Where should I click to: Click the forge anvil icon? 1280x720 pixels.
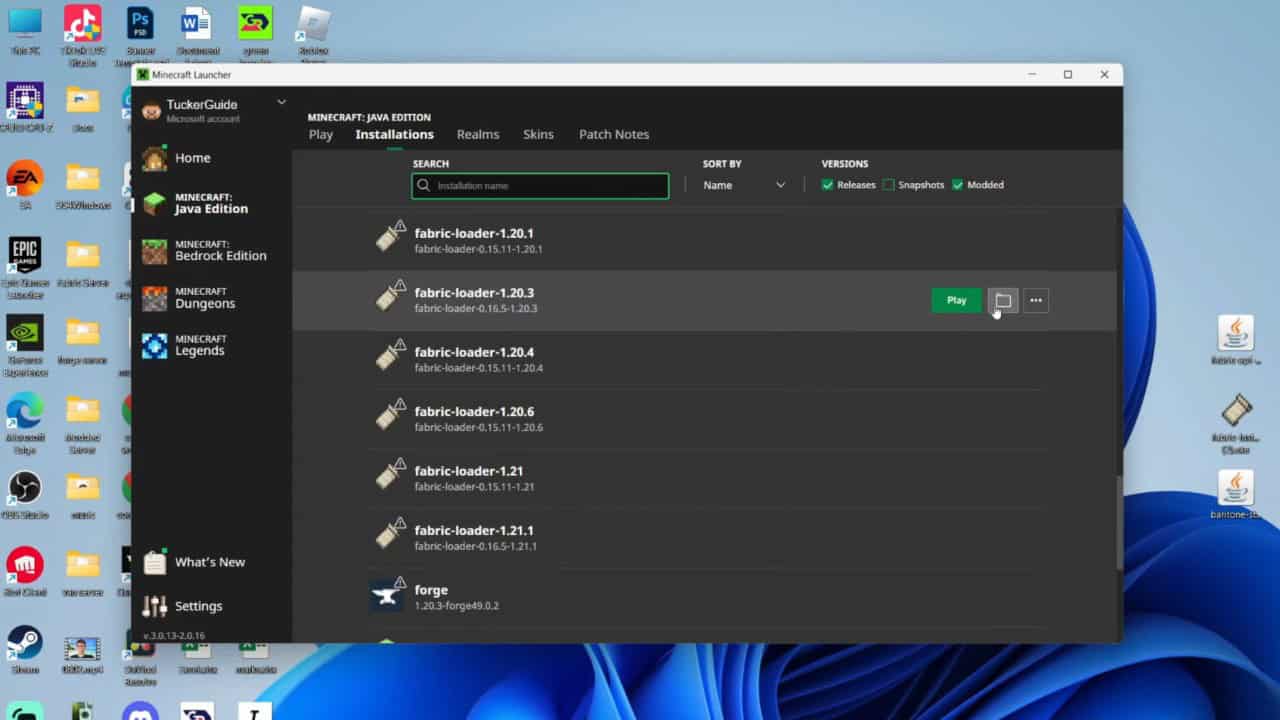coord(388,594)
